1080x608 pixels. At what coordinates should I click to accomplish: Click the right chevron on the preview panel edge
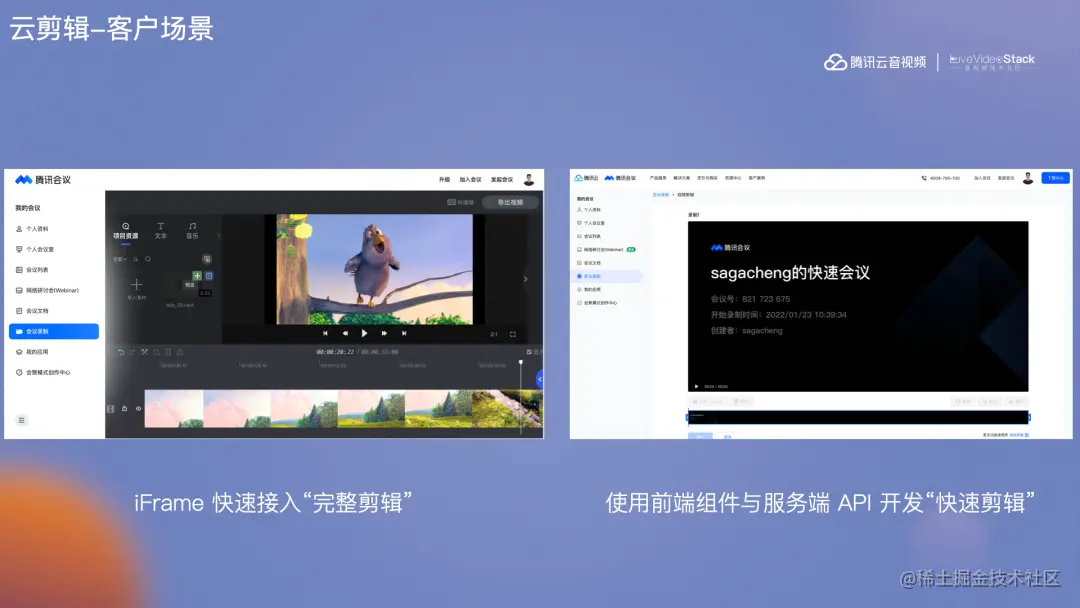[x=525, y=278]
